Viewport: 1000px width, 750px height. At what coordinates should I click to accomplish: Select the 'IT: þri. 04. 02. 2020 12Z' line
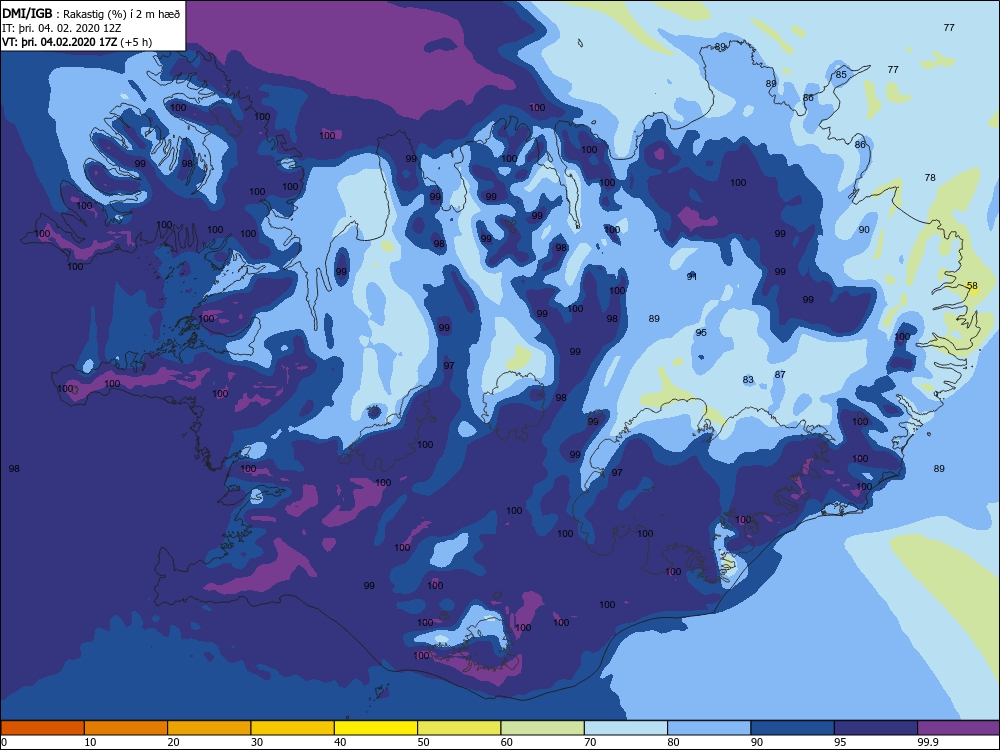[62, 28]
